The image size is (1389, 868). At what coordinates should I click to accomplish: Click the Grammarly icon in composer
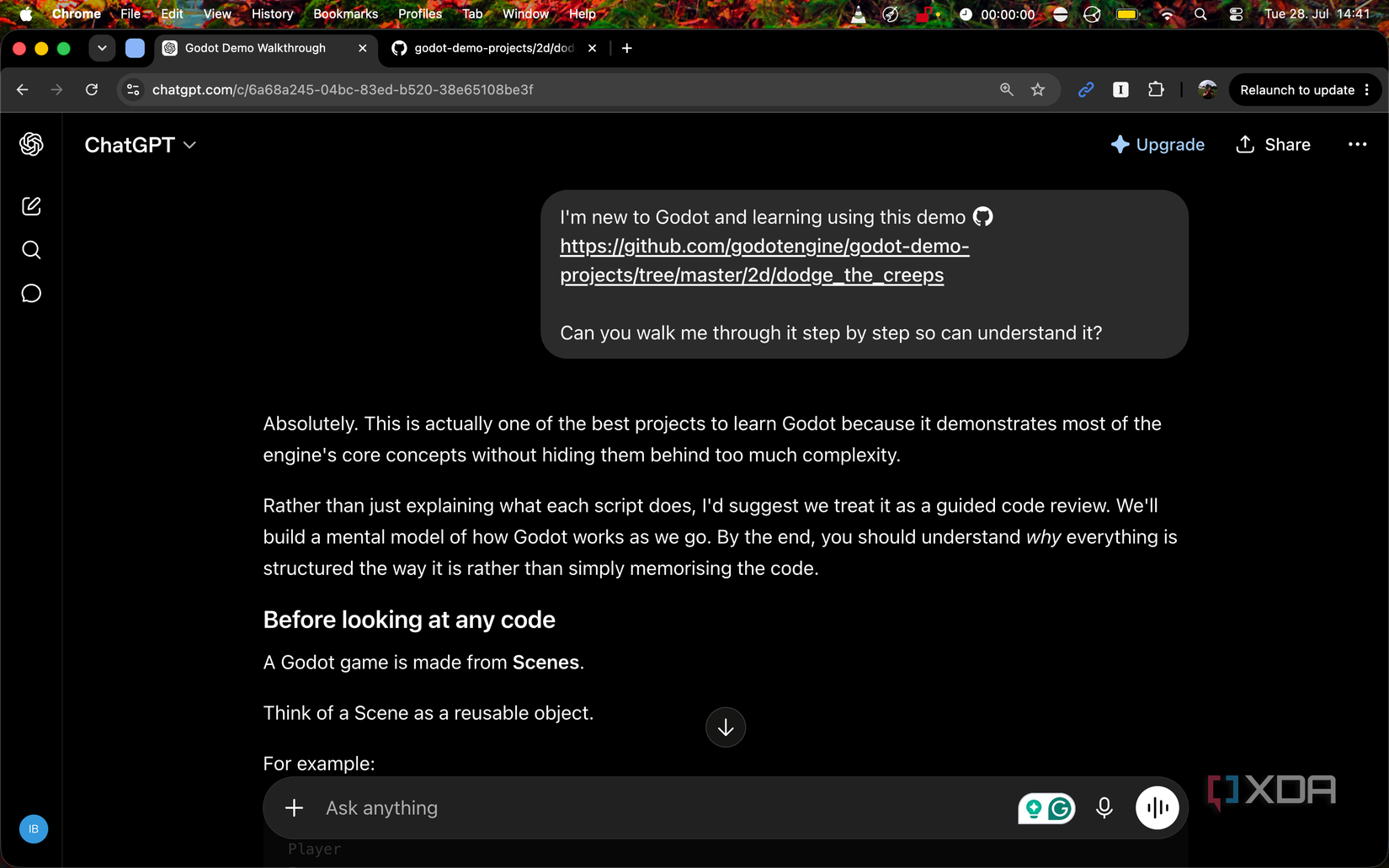[1061, 809]
